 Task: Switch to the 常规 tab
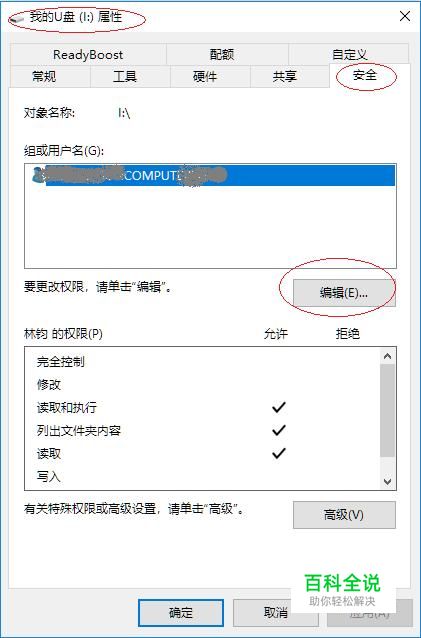[x=44, y=76]
